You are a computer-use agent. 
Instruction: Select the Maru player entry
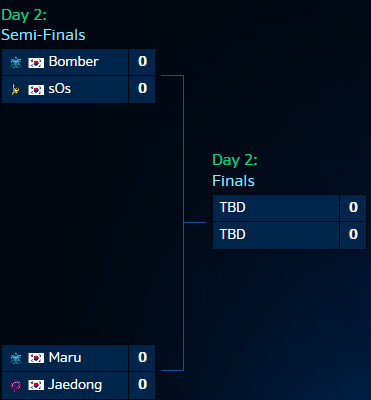tap(65, 358)
